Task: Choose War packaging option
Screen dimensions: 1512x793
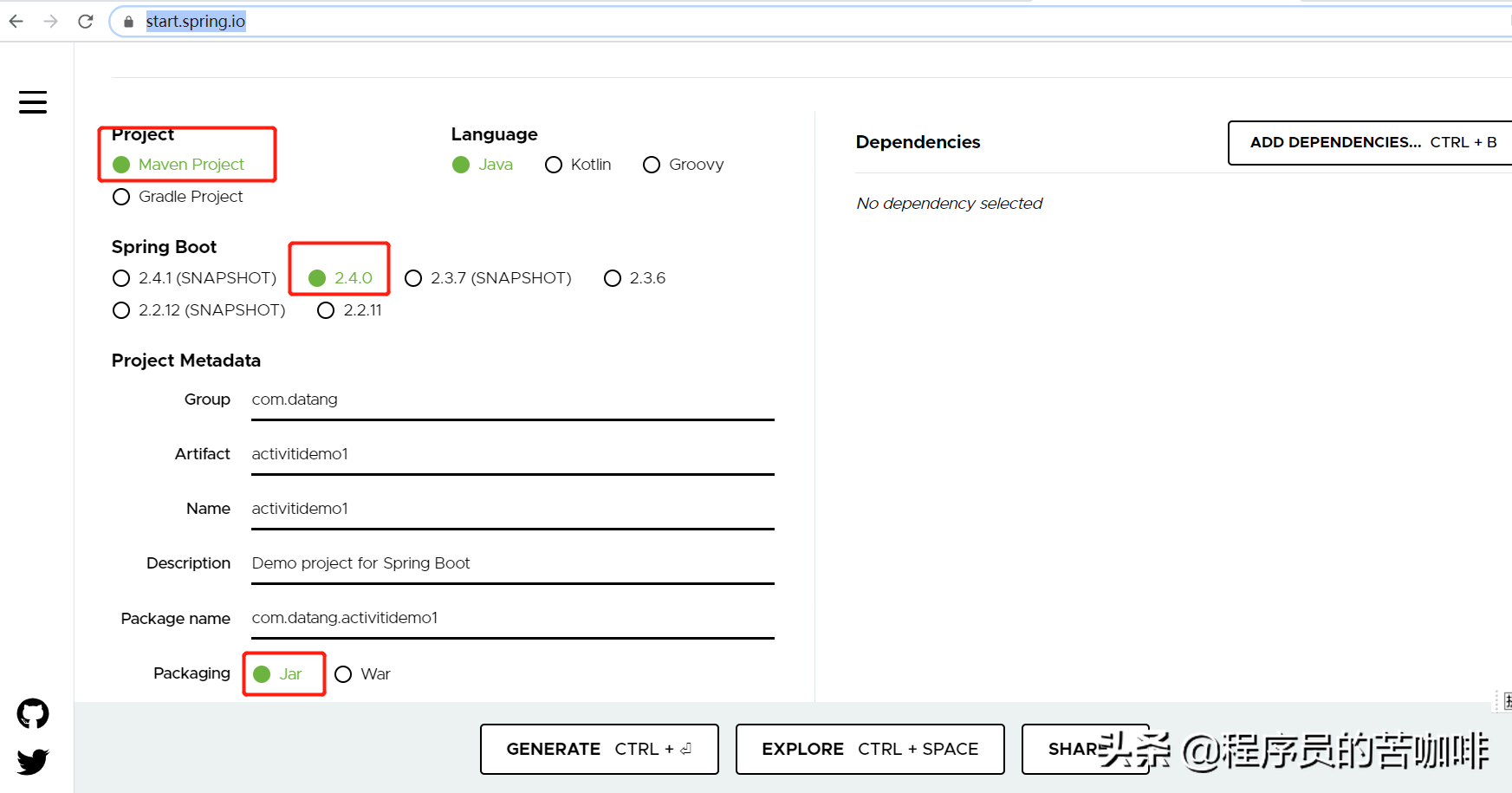Action: [363, 674]
